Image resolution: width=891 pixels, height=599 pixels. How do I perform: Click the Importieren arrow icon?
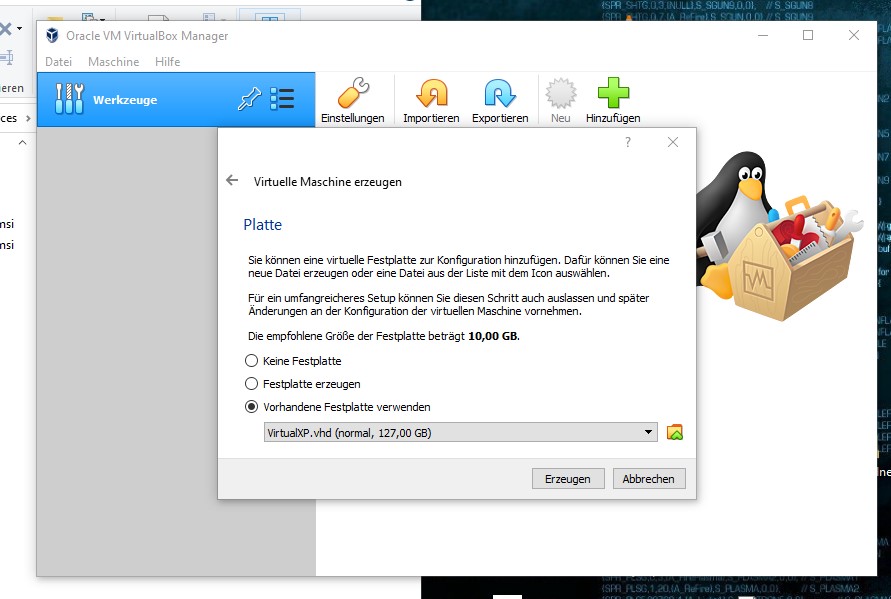(431, 93)
